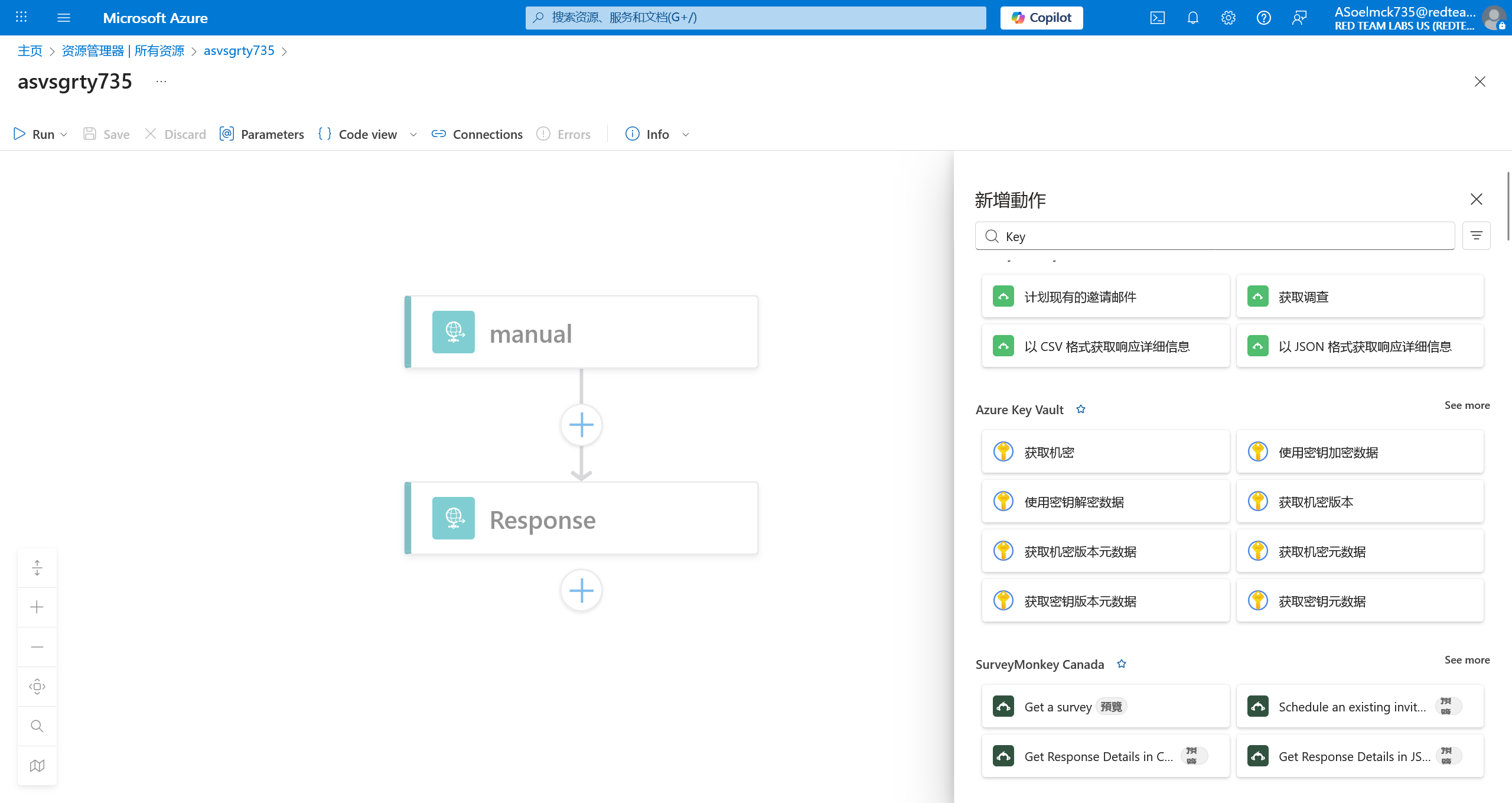Select the 获取机密 Key Vault action
The height and width of the screenshot is (803, 1512).
point(1105,452)
